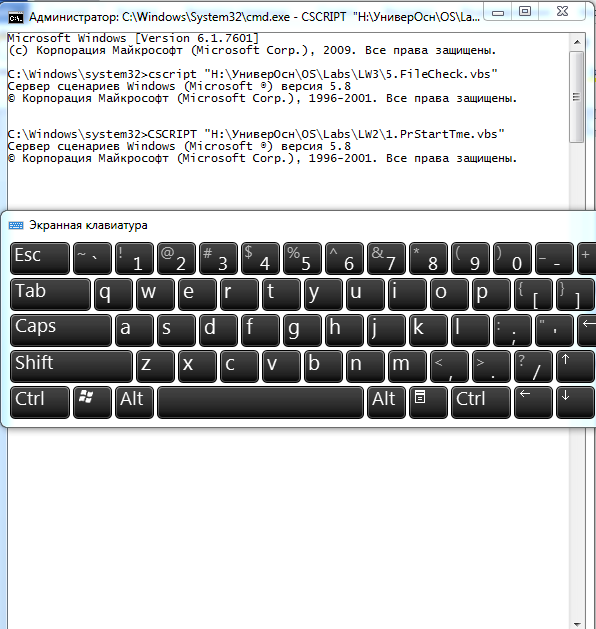Toggle the right Ctrl key
This screenshot has width=596, height=629.
481,402
